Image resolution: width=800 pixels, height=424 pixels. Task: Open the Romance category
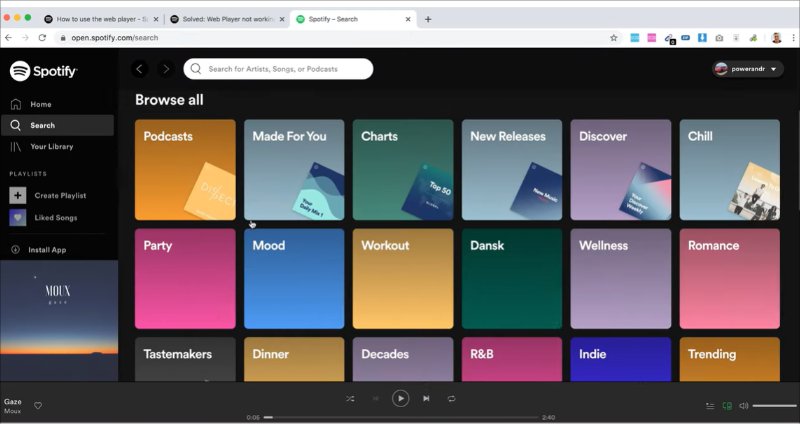[x=730, y=279]
